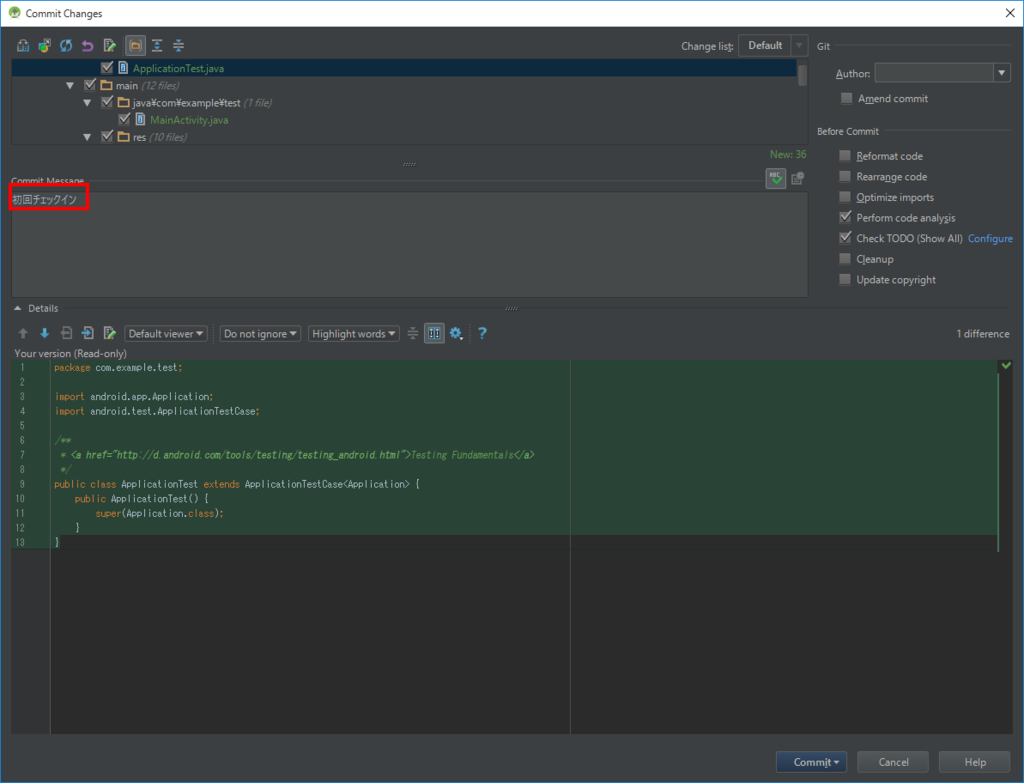Click the 'Your version (Read-only)' label

71,353
